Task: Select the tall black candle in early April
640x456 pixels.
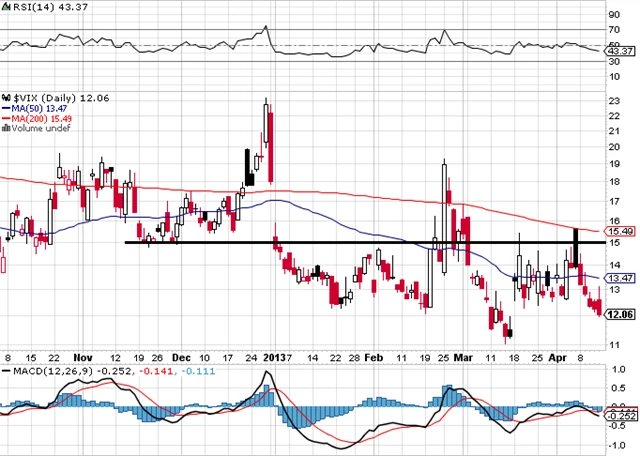Action: click(x=576, y=248)
